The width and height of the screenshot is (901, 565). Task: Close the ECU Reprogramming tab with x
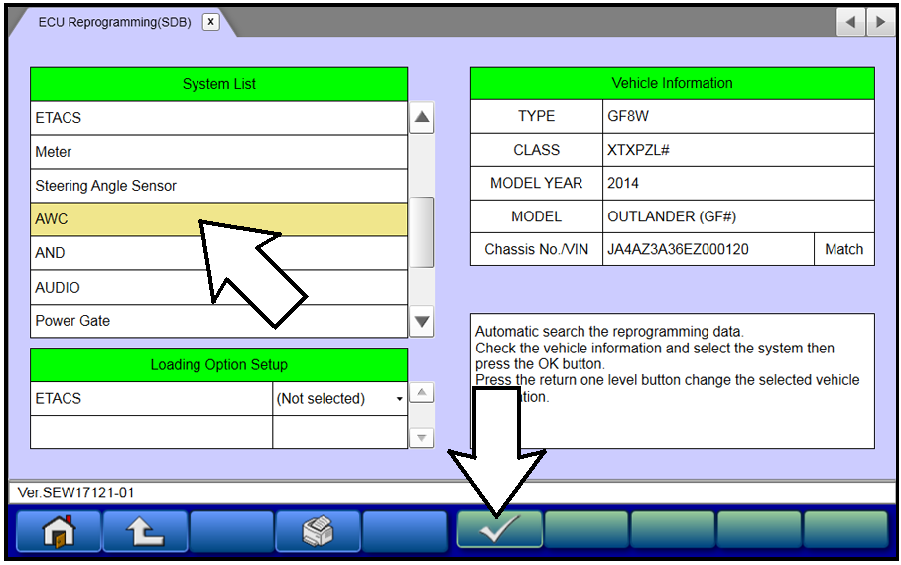click(210, 22)
